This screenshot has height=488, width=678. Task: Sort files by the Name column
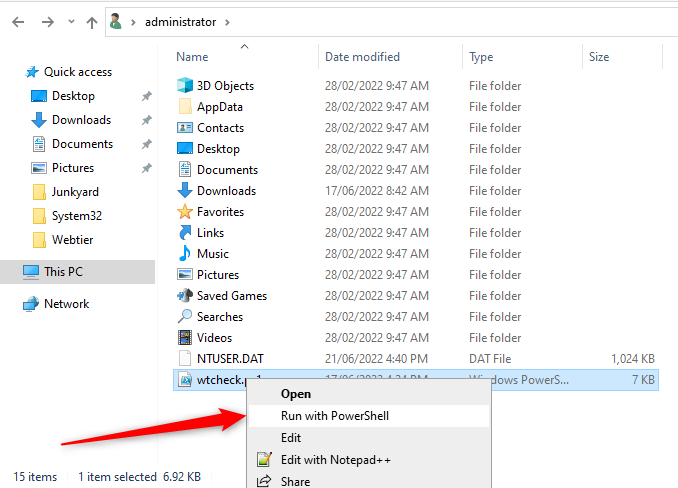tap(192, 57)
